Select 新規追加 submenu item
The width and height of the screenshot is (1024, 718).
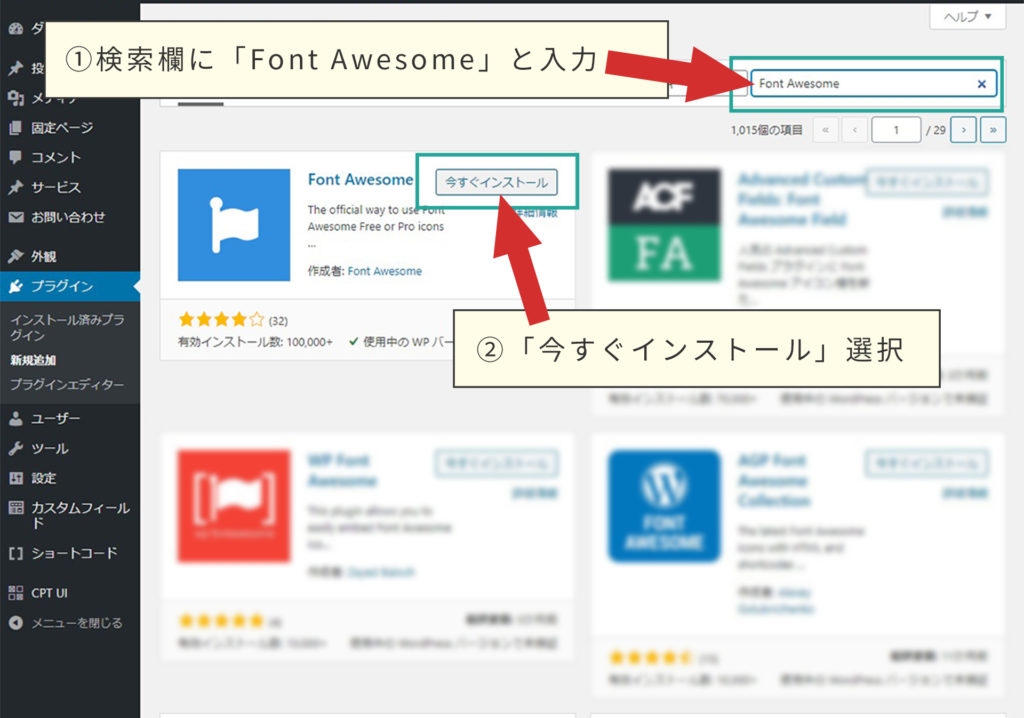(33, 360)
